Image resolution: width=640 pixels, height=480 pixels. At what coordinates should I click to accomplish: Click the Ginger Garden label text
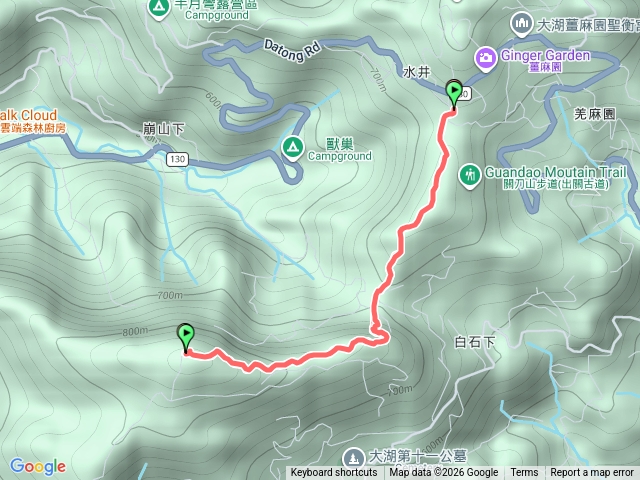545,56
